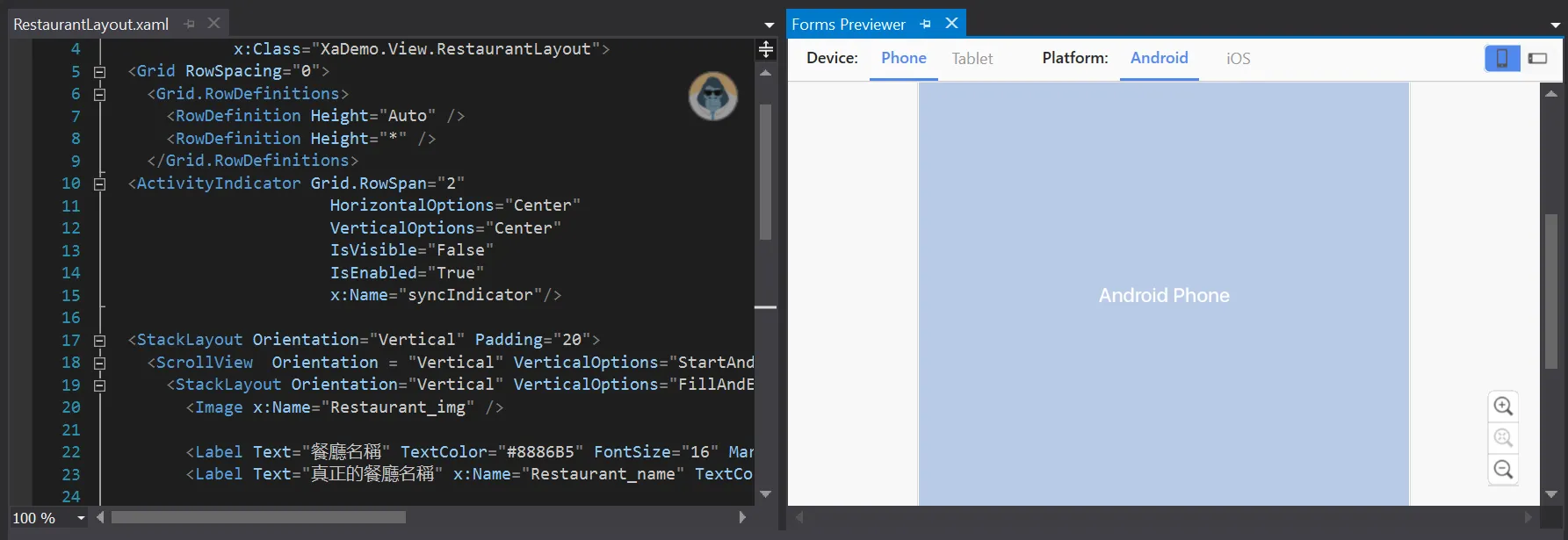Zoom out on the preview
Image resolution: width=1568 pixels, height=540 pixels.
1503,470
